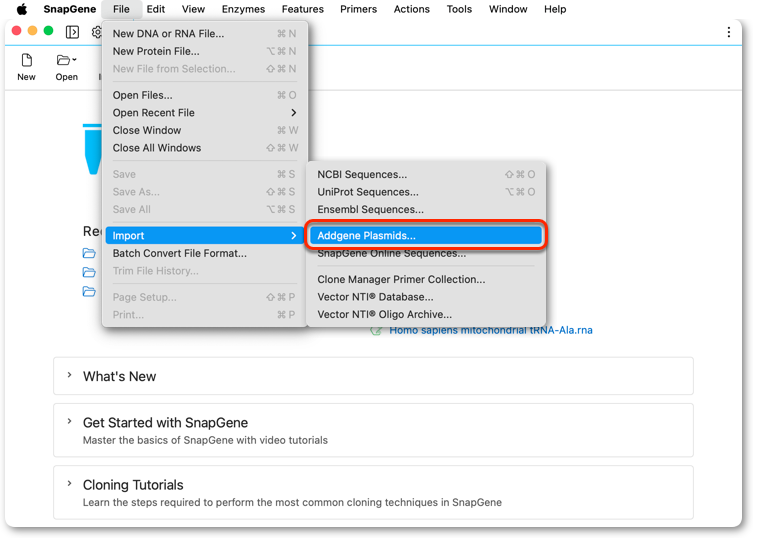
Task: Open the Actions menu
Action: pos(411,9)
